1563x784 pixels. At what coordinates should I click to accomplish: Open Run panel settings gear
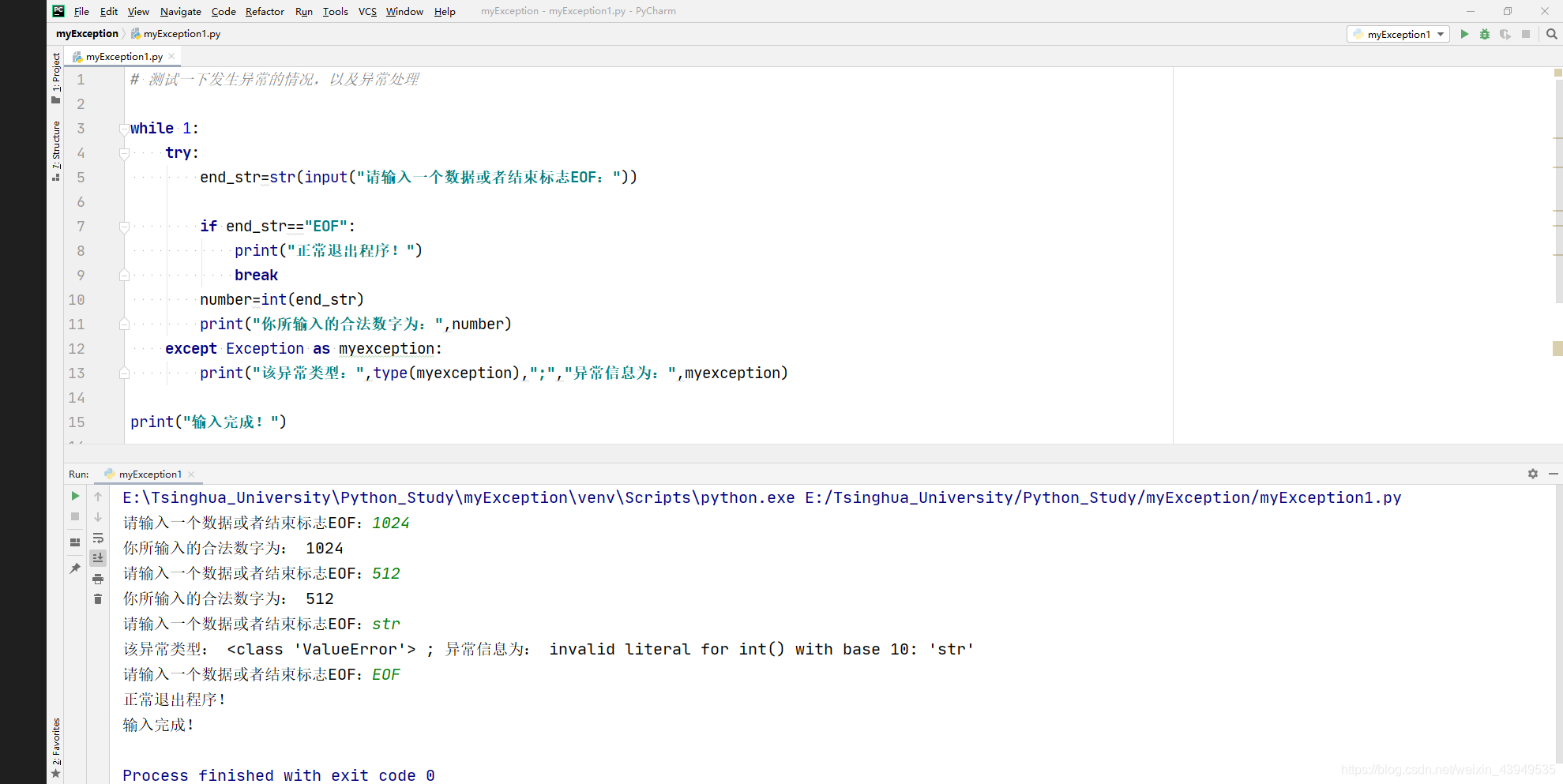click(1533, 474)
